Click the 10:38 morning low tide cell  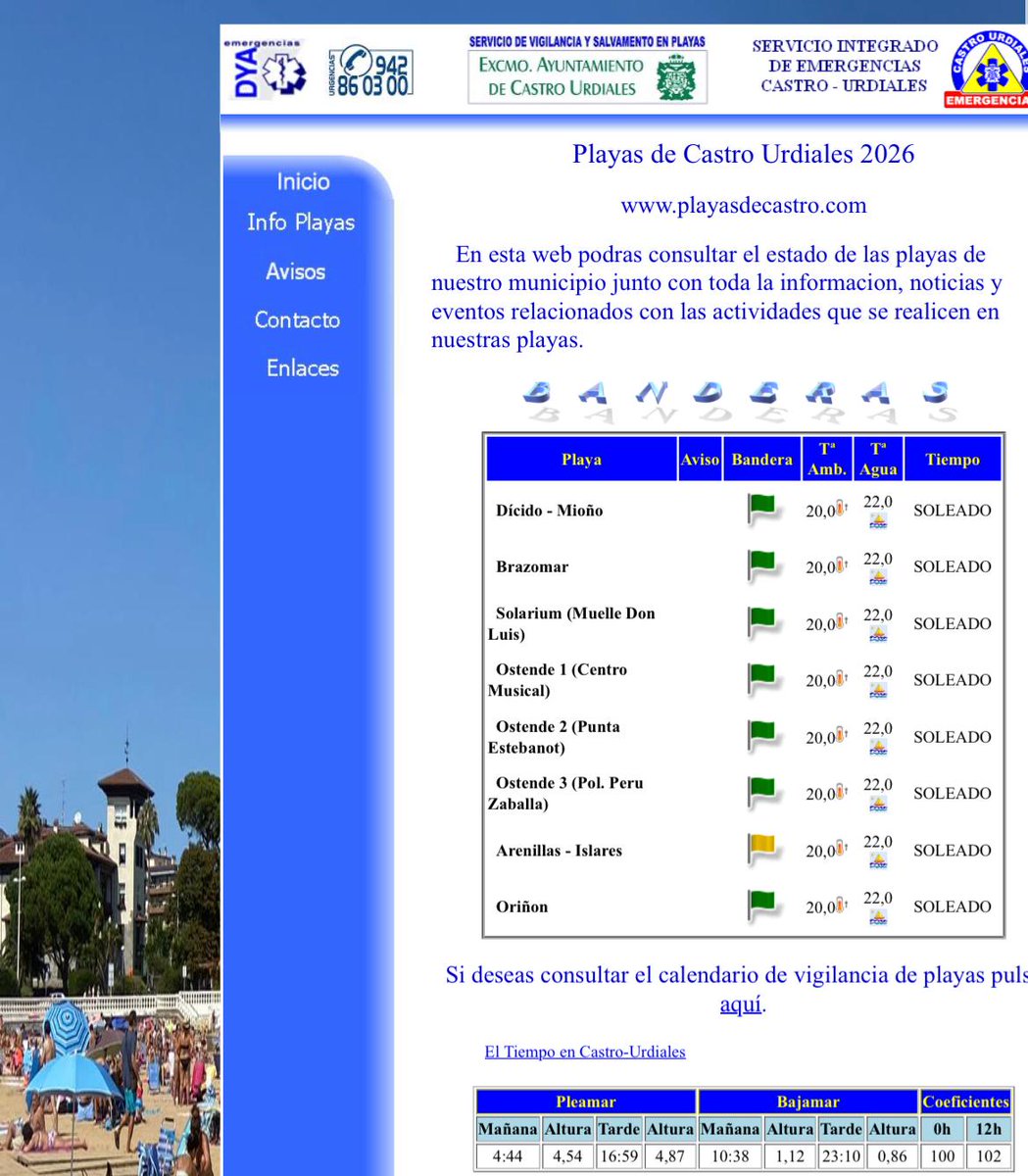click(x=730, y=1156)
